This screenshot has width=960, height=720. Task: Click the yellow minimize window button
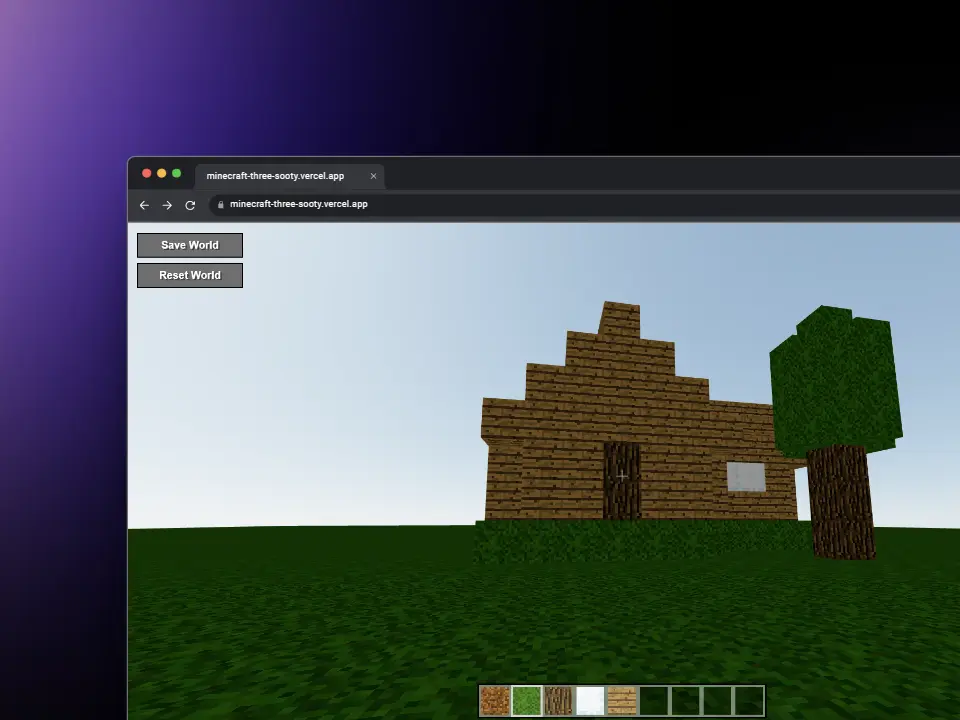[162, 173]
